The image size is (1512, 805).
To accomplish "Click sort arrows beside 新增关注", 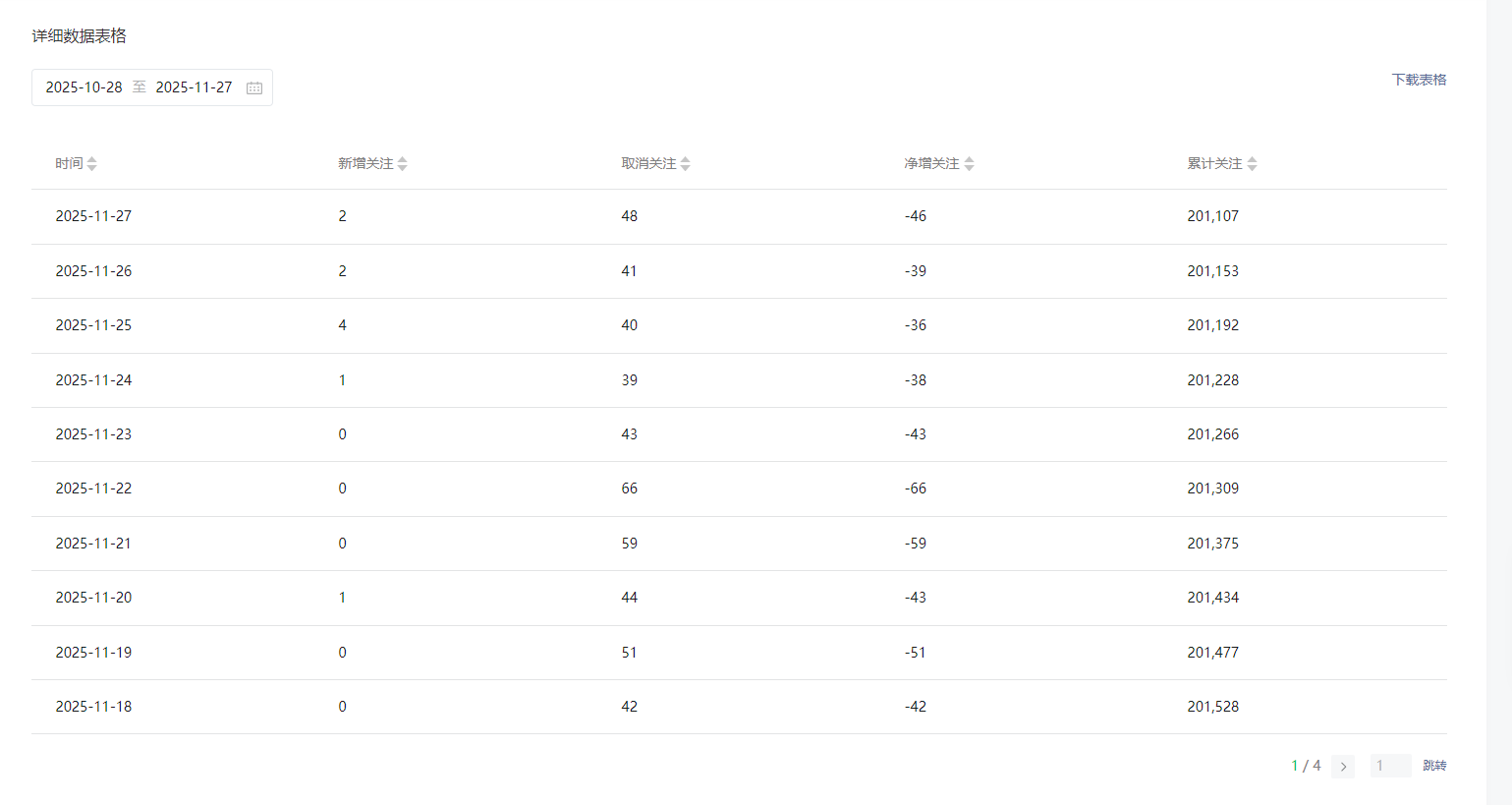I will click(x=402, y=164).
